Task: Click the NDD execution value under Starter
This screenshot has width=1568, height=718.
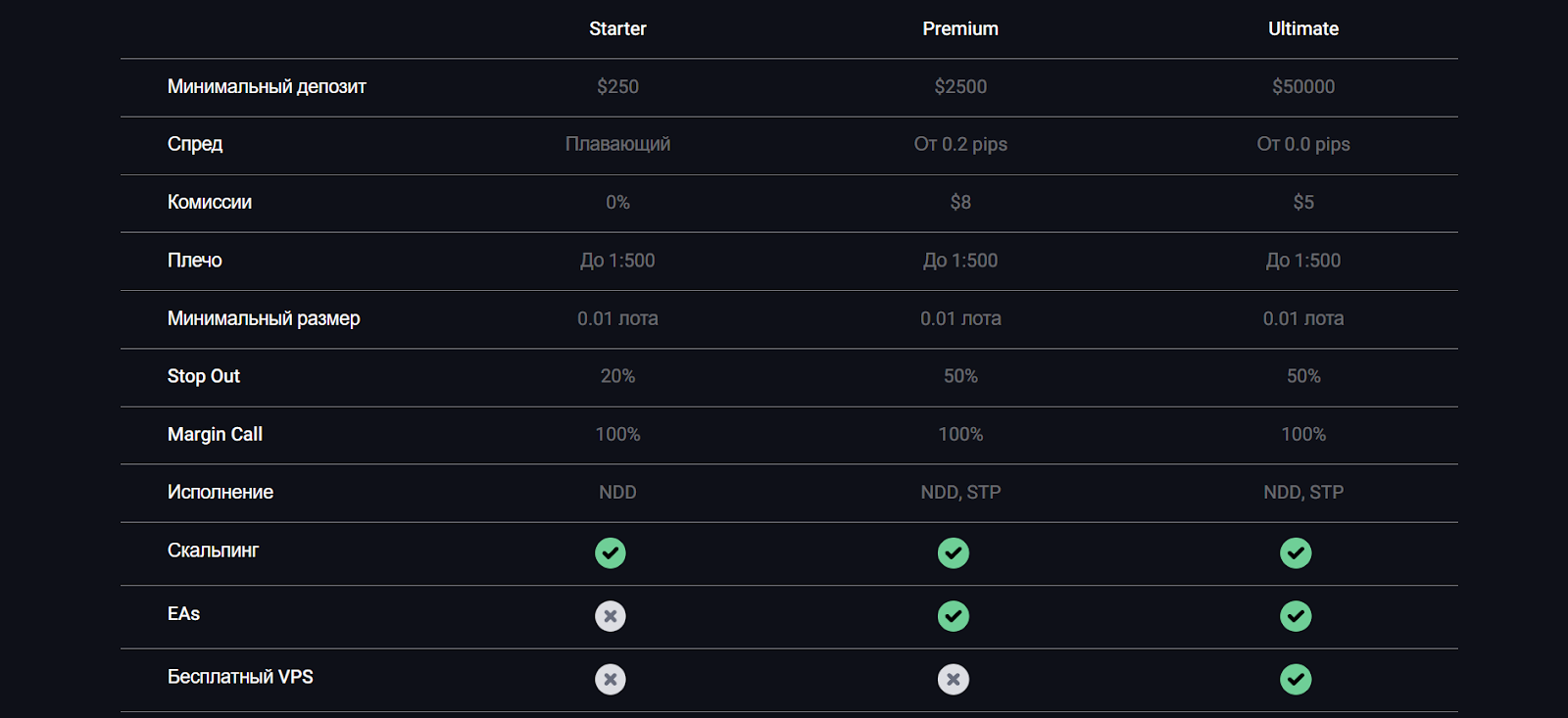Action: tap(617, 493)
